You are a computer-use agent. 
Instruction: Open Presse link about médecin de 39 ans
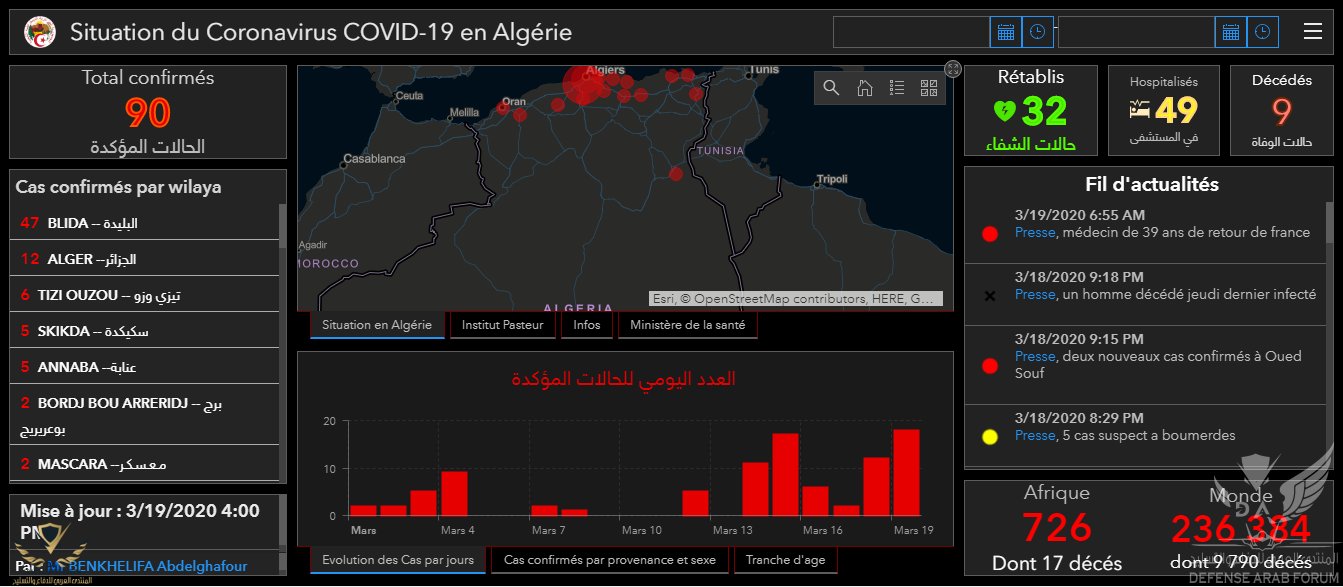click(x=1035, y=232)
